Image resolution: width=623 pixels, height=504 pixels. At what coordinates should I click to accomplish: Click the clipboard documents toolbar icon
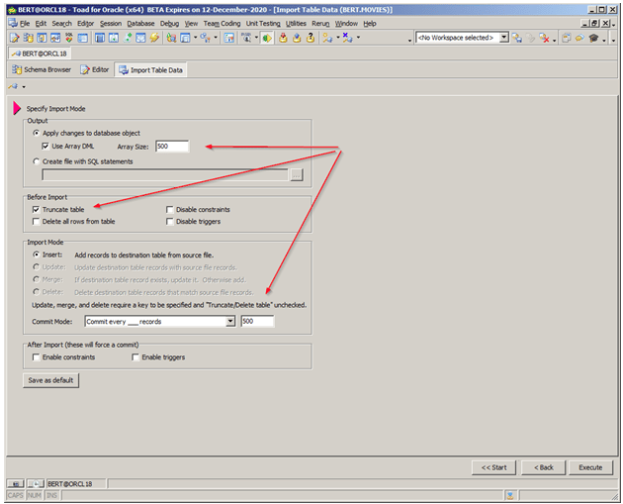(566, 38)
